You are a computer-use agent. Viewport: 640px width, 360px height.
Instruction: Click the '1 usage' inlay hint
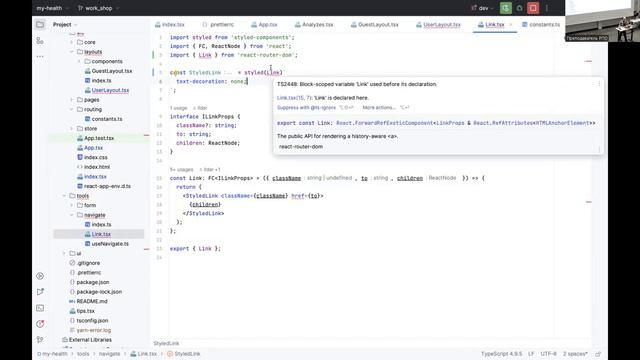178,108
